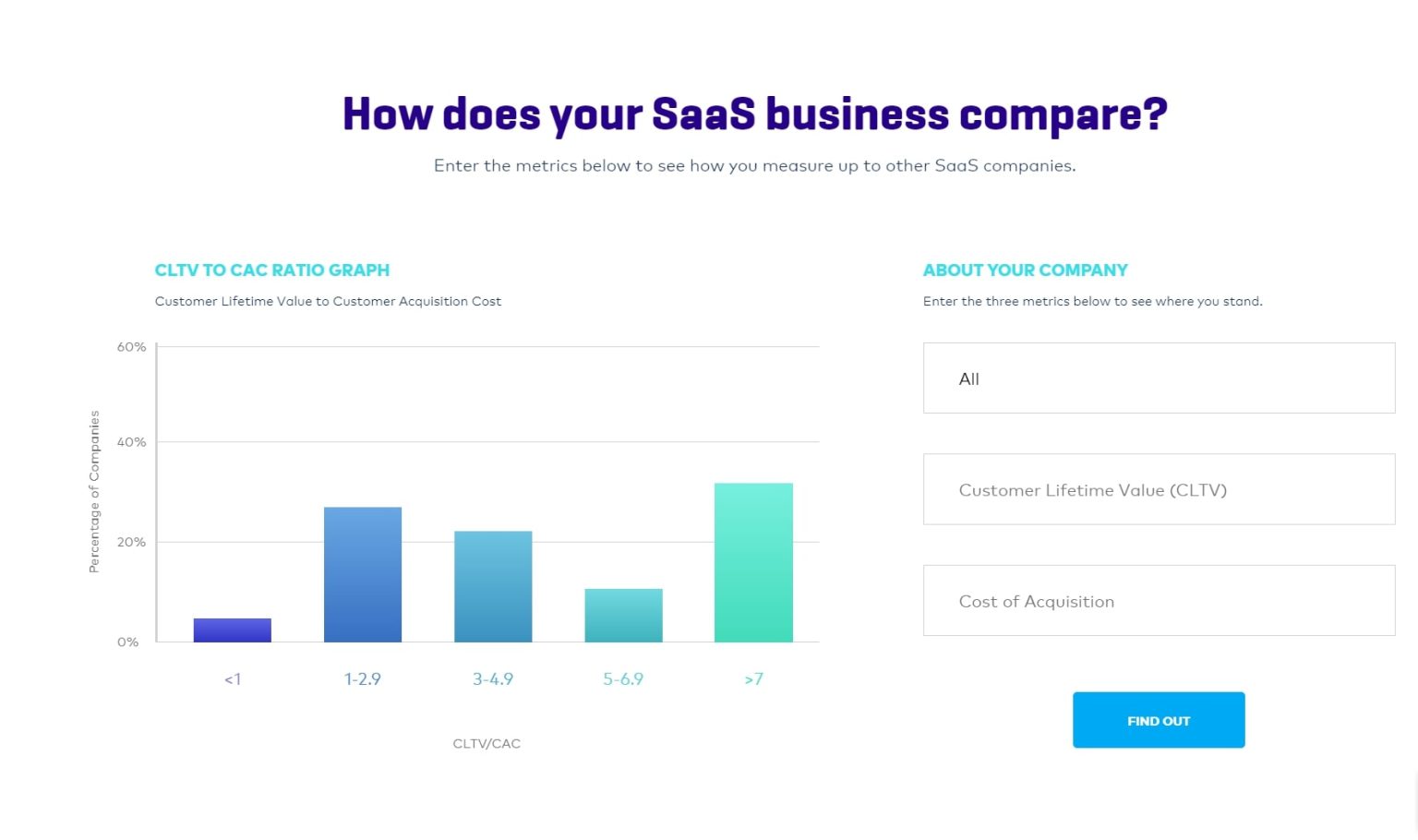Click the "<1" ratio bar
1418x840 pixels.
(x=232, y=630)
